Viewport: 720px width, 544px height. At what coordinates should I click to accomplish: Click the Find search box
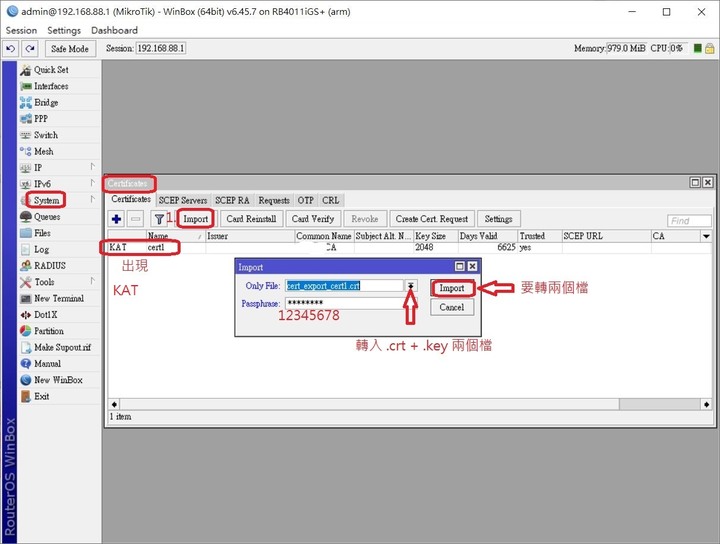point(689,221)
